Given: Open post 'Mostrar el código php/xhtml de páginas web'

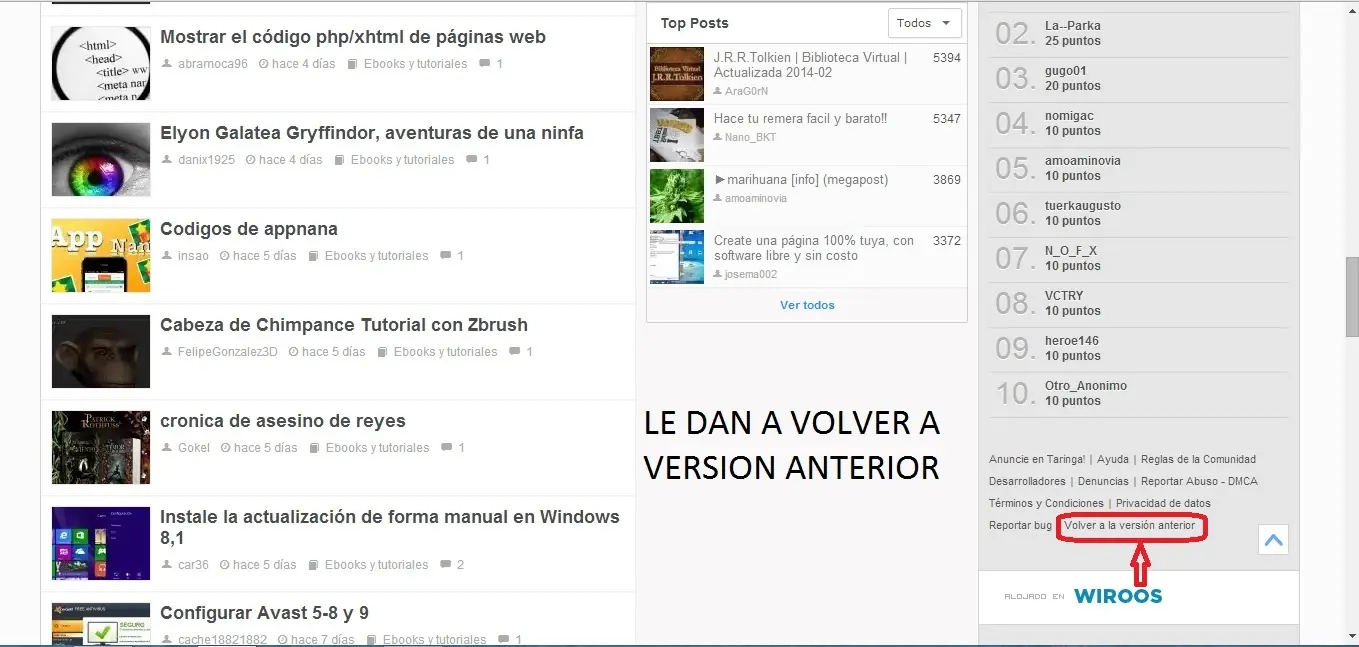Looking at the screenshot, I should point(353,37).
